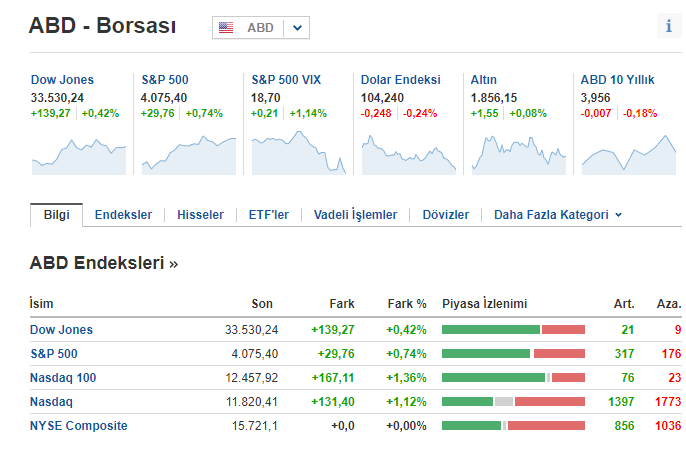Viewport: 686px width, 458px height.
Task: Click Nasdaq market sentiment bar
Action: click(x=512, y=402)
